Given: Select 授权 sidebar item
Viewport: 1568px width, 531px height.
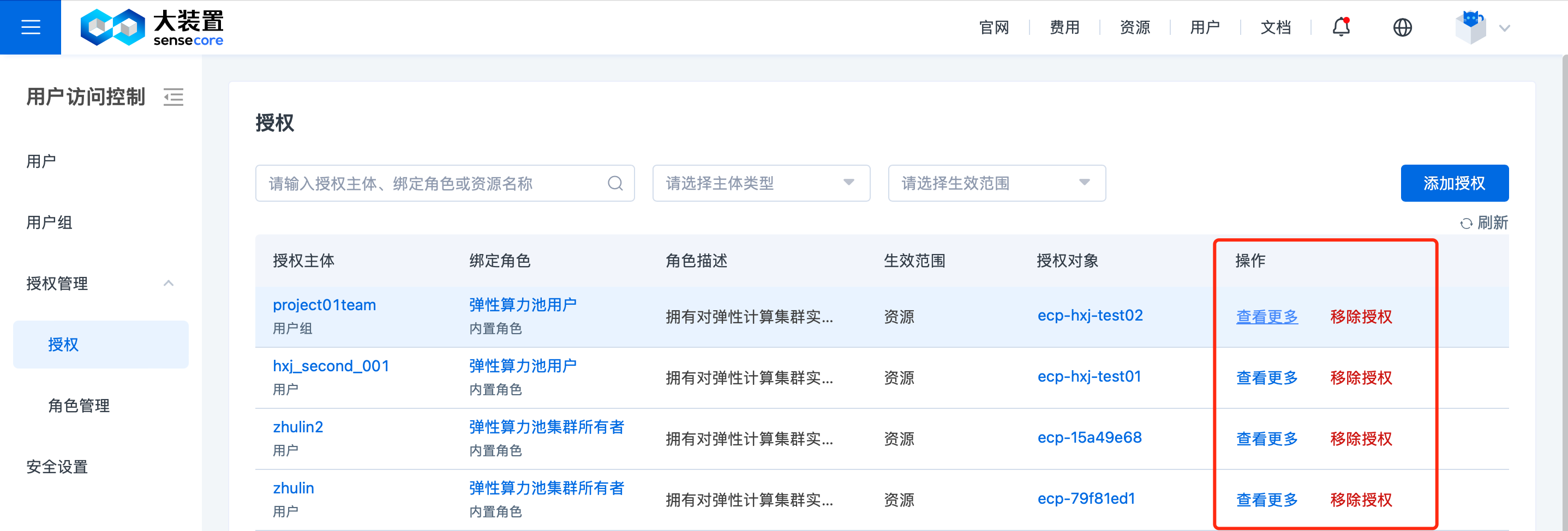Looking at the screenshot, I should (x=101, y=344).
